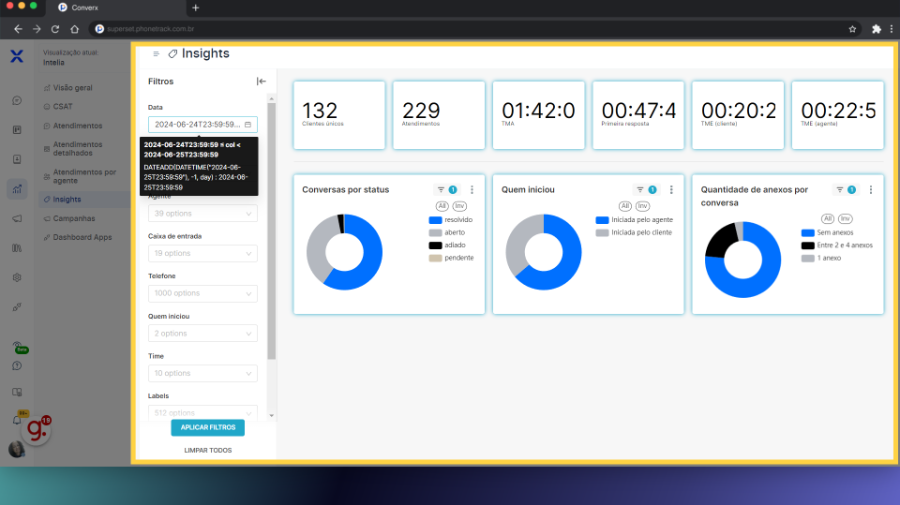
Task: Open three-dot menu on Conversas por status
Action: tap(472, 189)
